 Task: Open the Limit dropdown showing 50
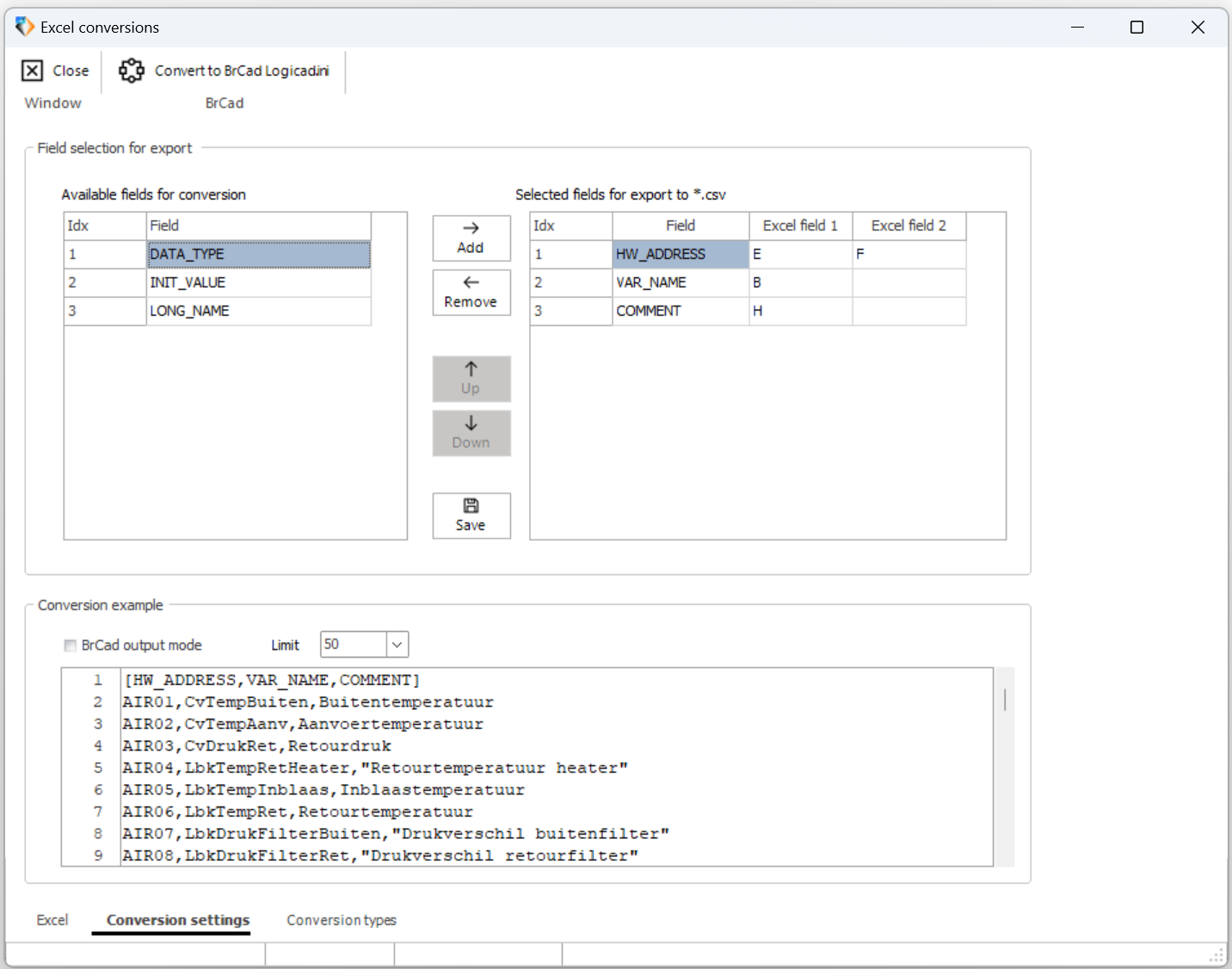click(397, 645)
